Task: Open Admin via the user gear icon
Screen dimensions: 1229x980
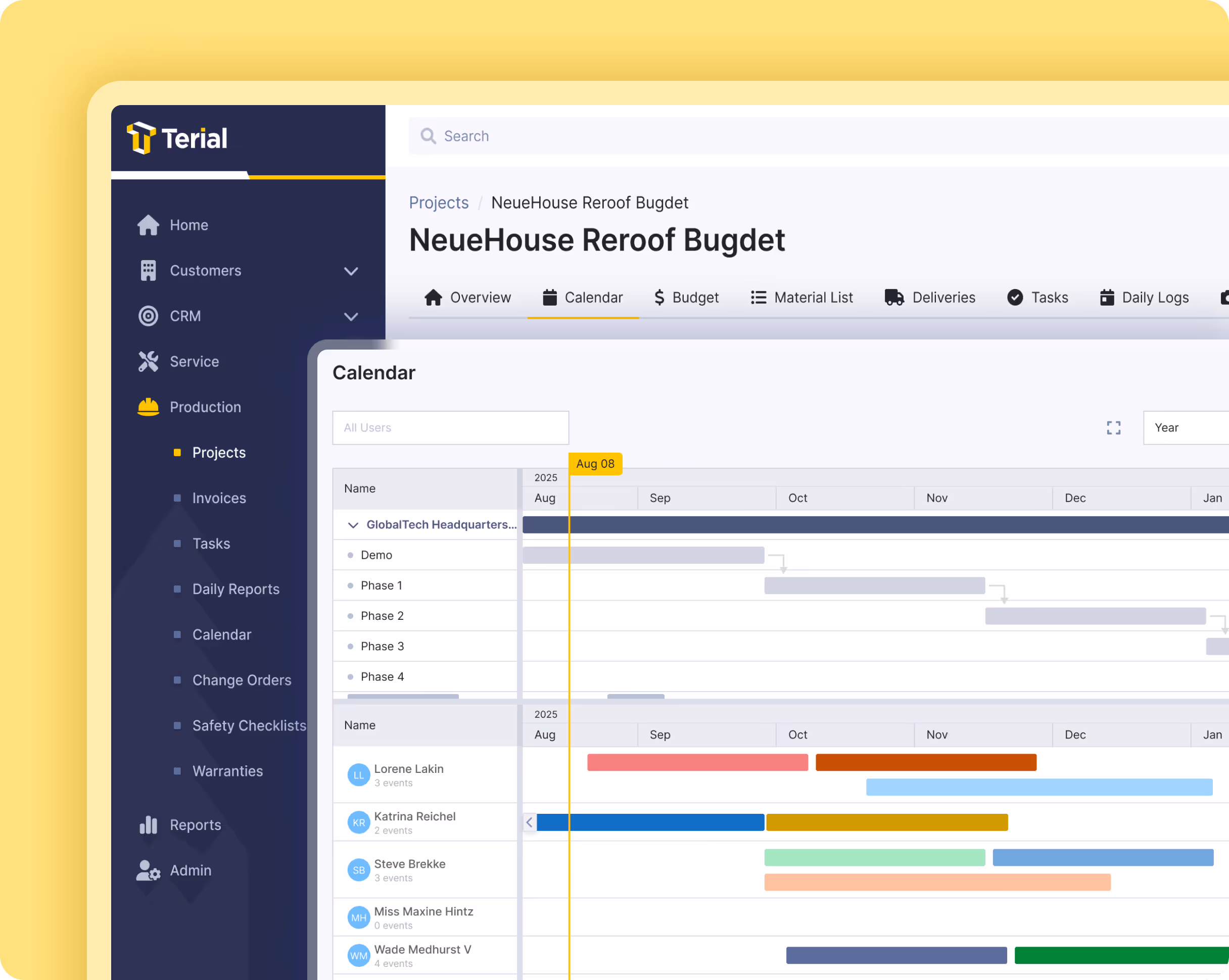Action: [148, 870]
